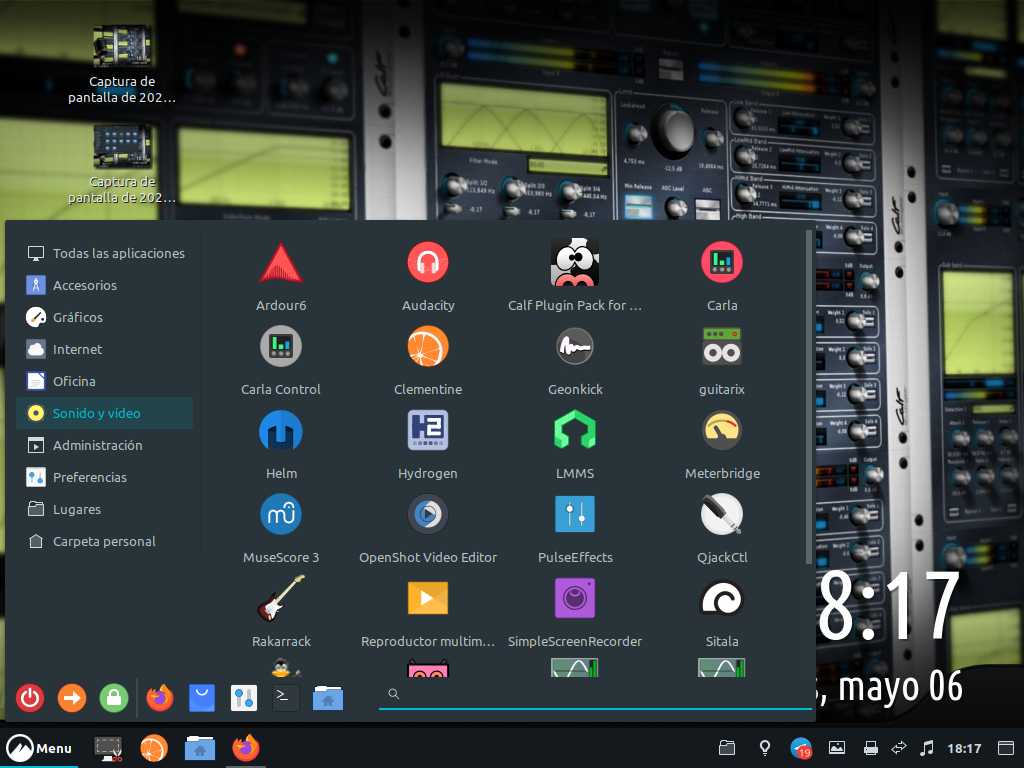Open the Clementine music player

pyautogui.click(x=428, y=348)
